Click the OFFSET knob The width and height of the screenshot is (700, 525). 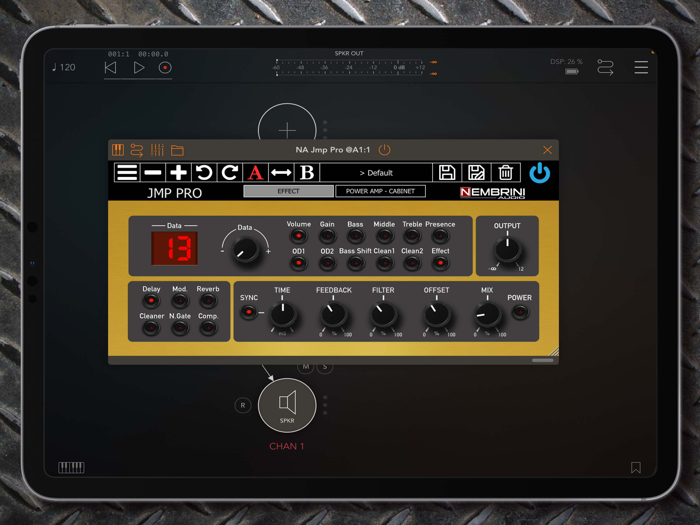437,314
